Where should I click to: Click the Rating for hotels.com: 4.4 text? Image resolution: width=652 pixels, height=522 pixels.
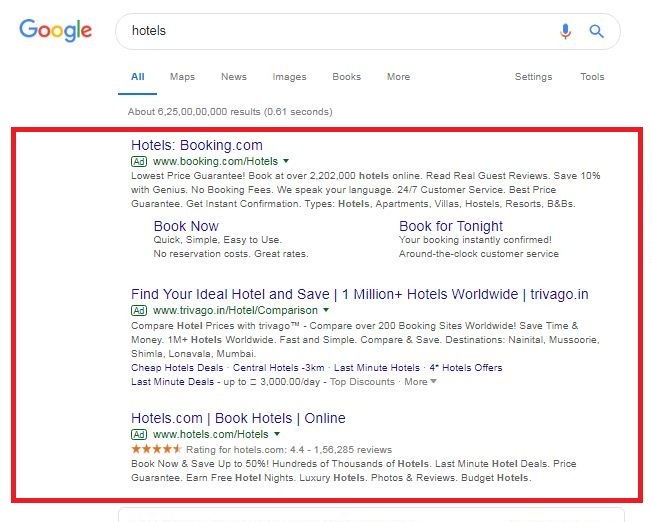point(289,450)
